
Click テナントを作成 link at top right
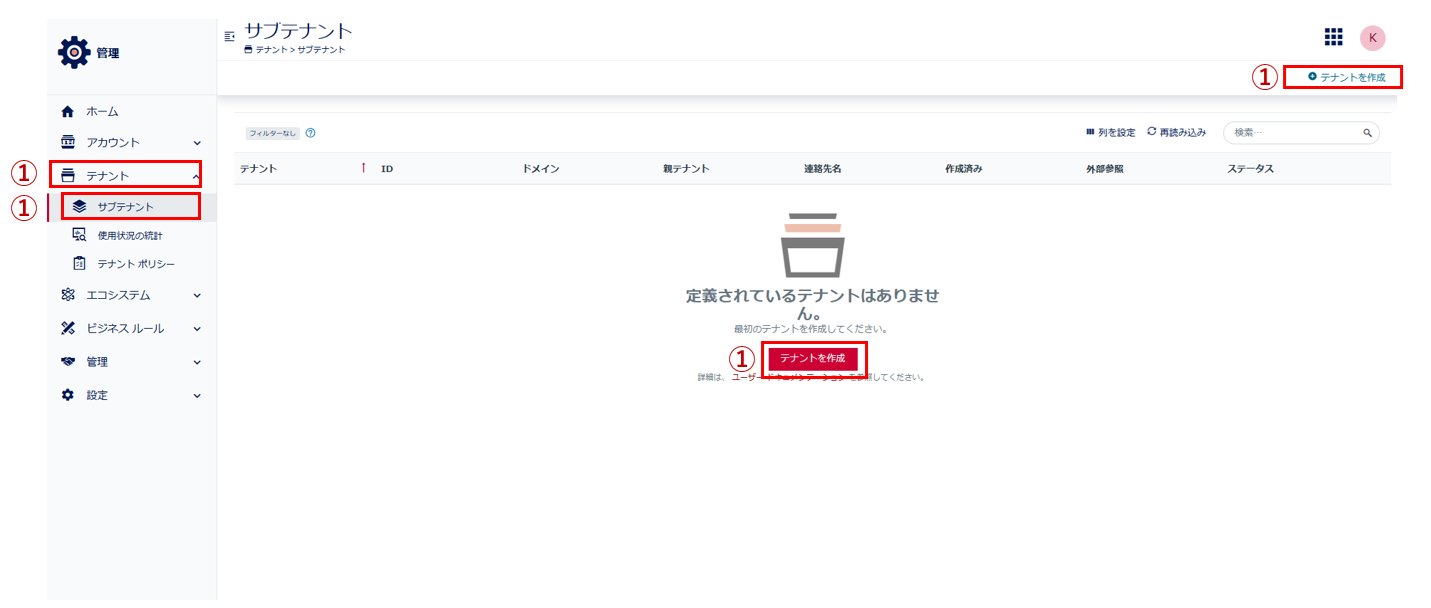click(1346, 77)
